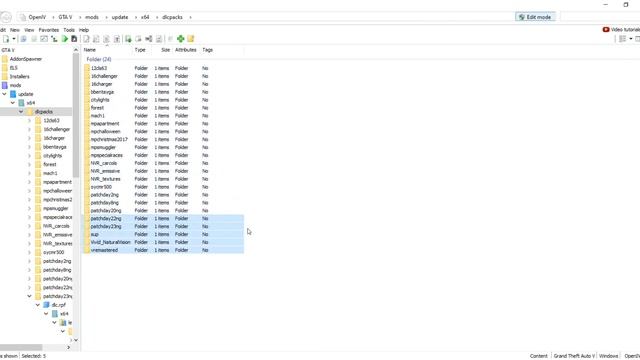
Task: Select Vivid_NaturalVision row in file list
Action: (163, 242)
